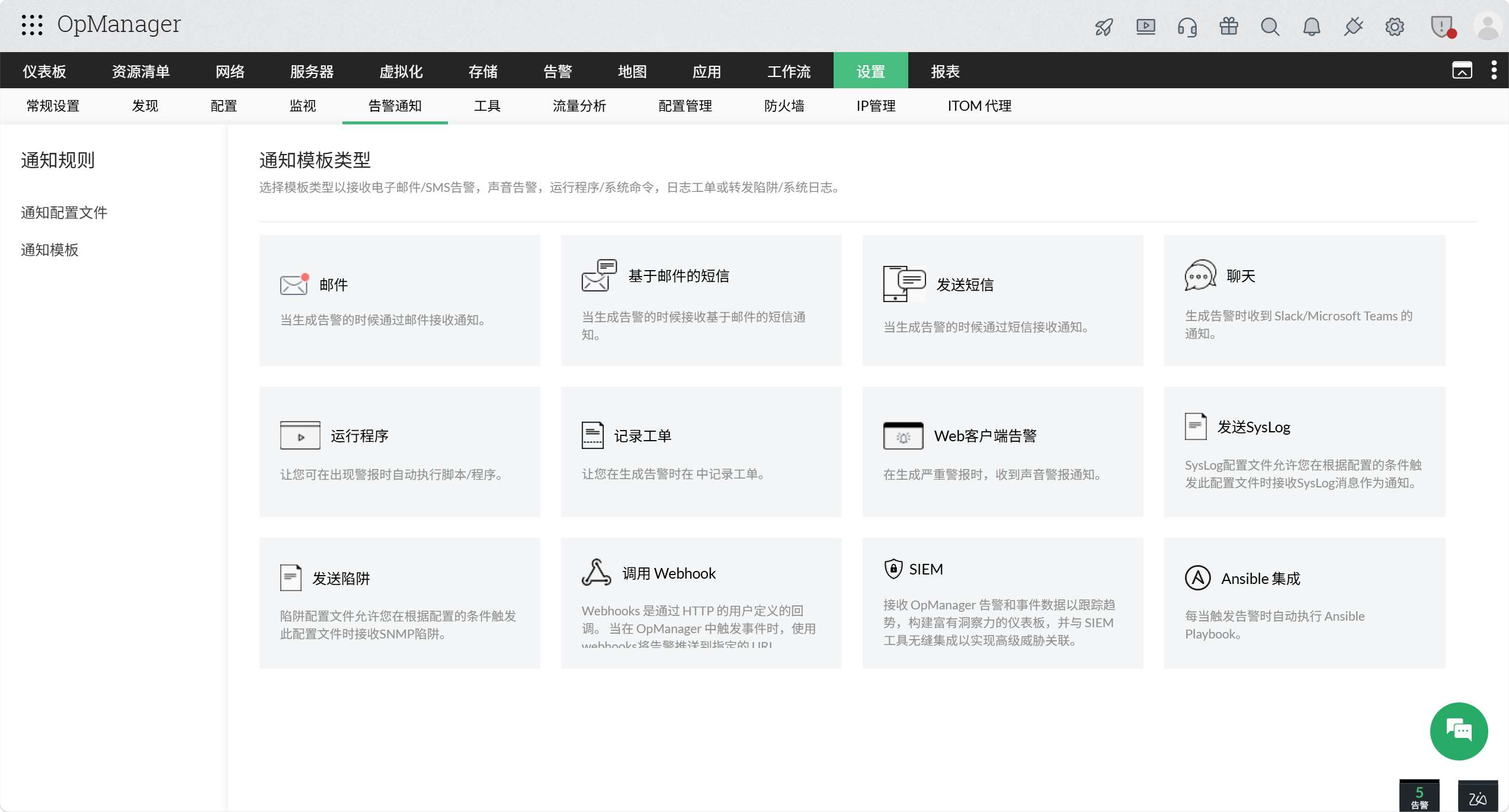Click the headset support icon
The image size is (1509, 812).
1187,27
